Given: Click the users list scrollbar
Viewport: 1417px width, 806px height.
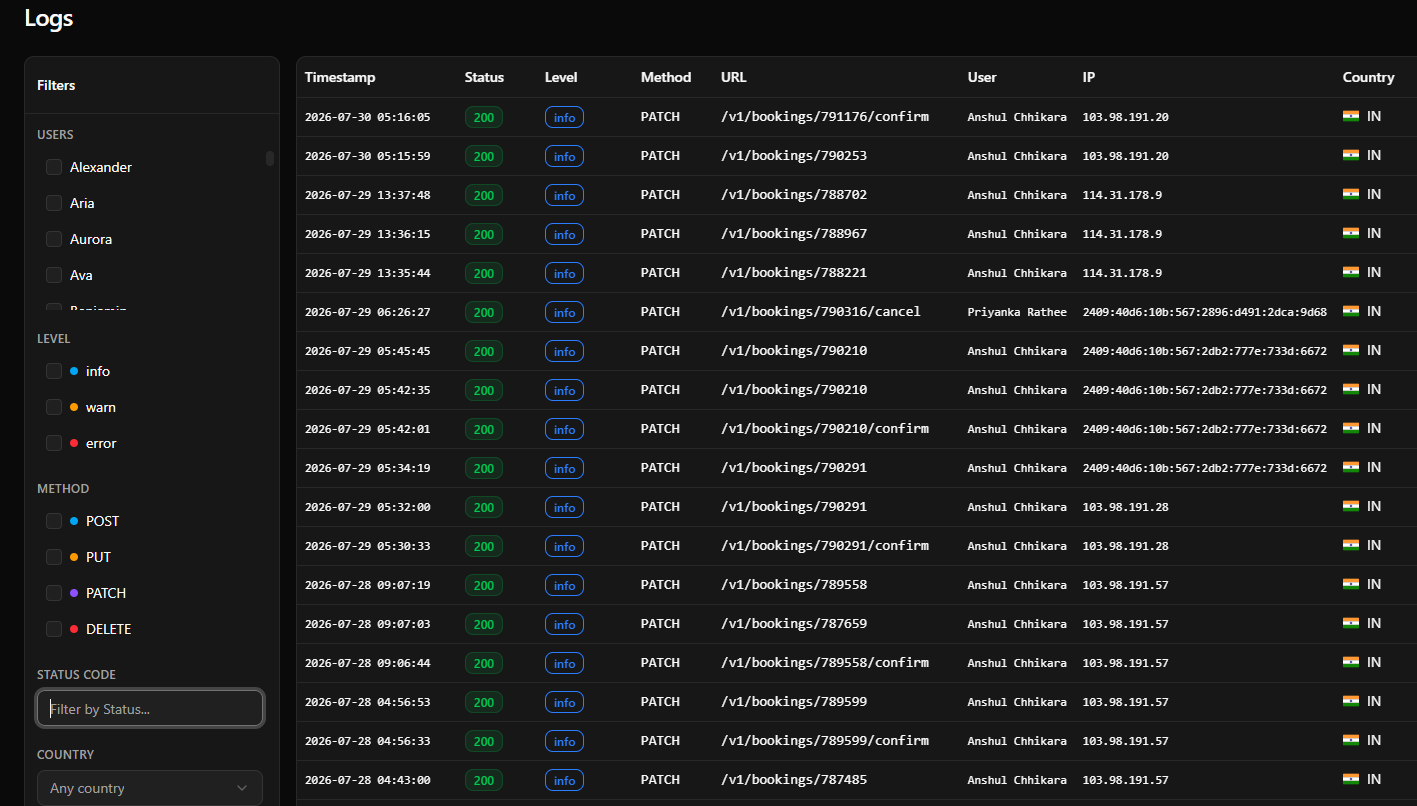Looking at the screenshot, I should (269, 158).
